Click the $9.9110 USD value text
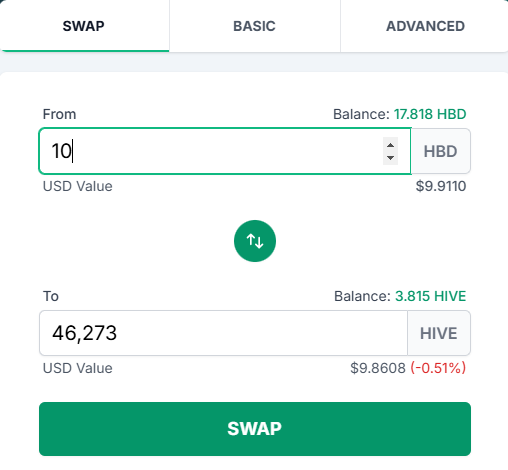Viewport: 508px width, 470px height. pyautogui.click(x=441, y=186)
